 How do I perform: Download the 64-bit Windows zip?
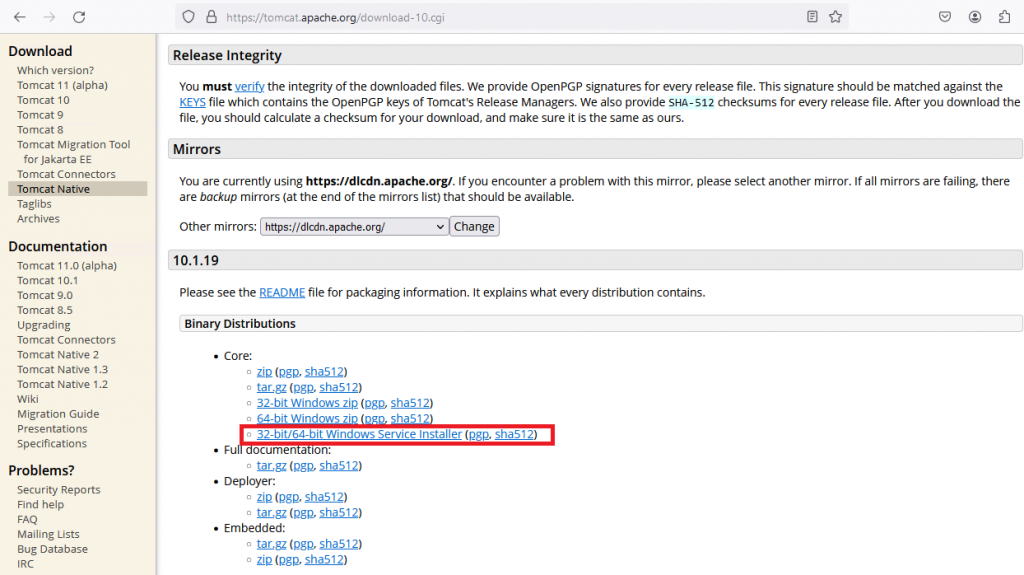click(x=307, y=419)
